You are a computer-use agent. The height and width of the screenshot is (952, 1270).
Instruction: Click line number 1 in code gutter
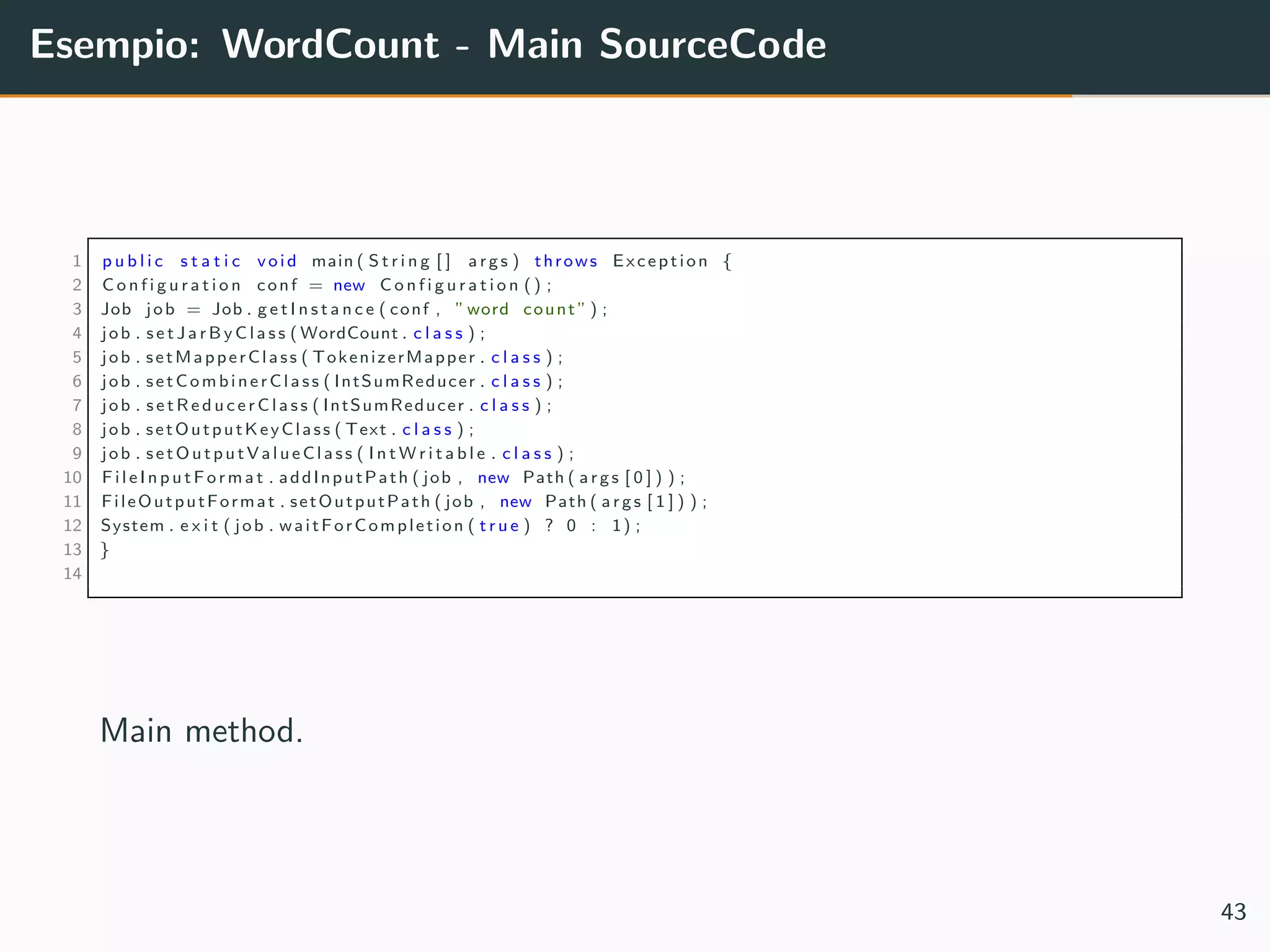[x=77, y=261]
